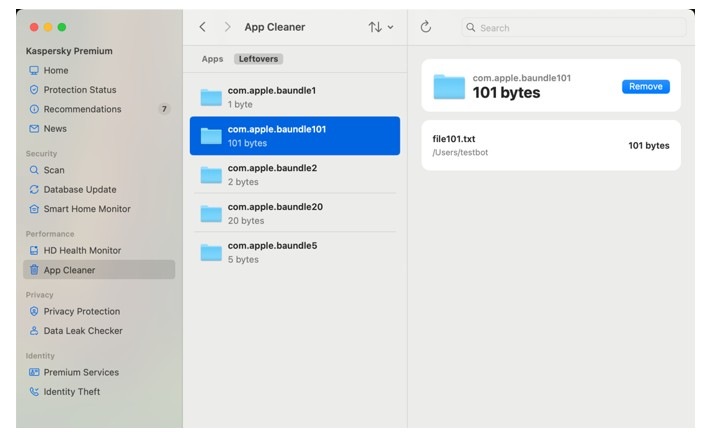Image resolution: width=709 pixels, height=438 pixels.
Task: Click the Premium Services icon
Action: coord(34,372)
